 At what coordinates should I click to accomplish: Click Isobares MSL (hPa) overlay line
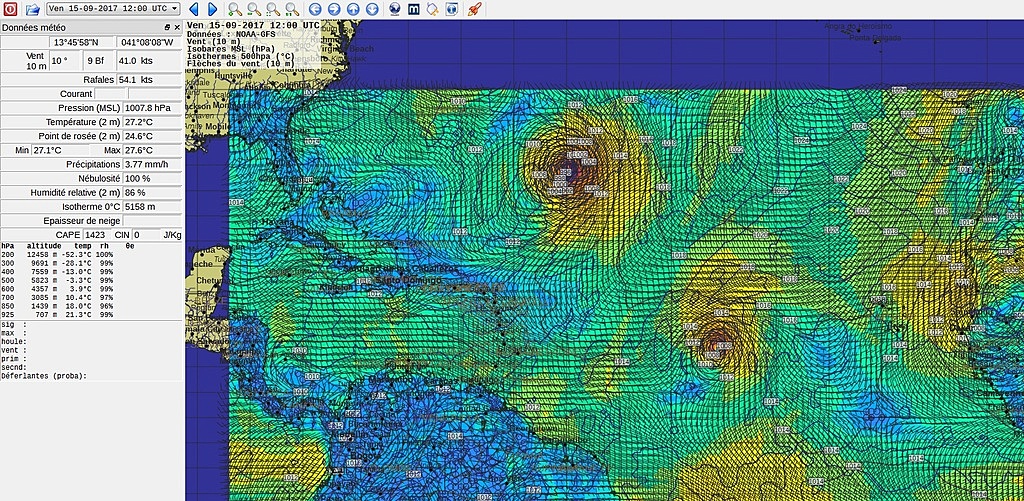(x=229, y=48)
